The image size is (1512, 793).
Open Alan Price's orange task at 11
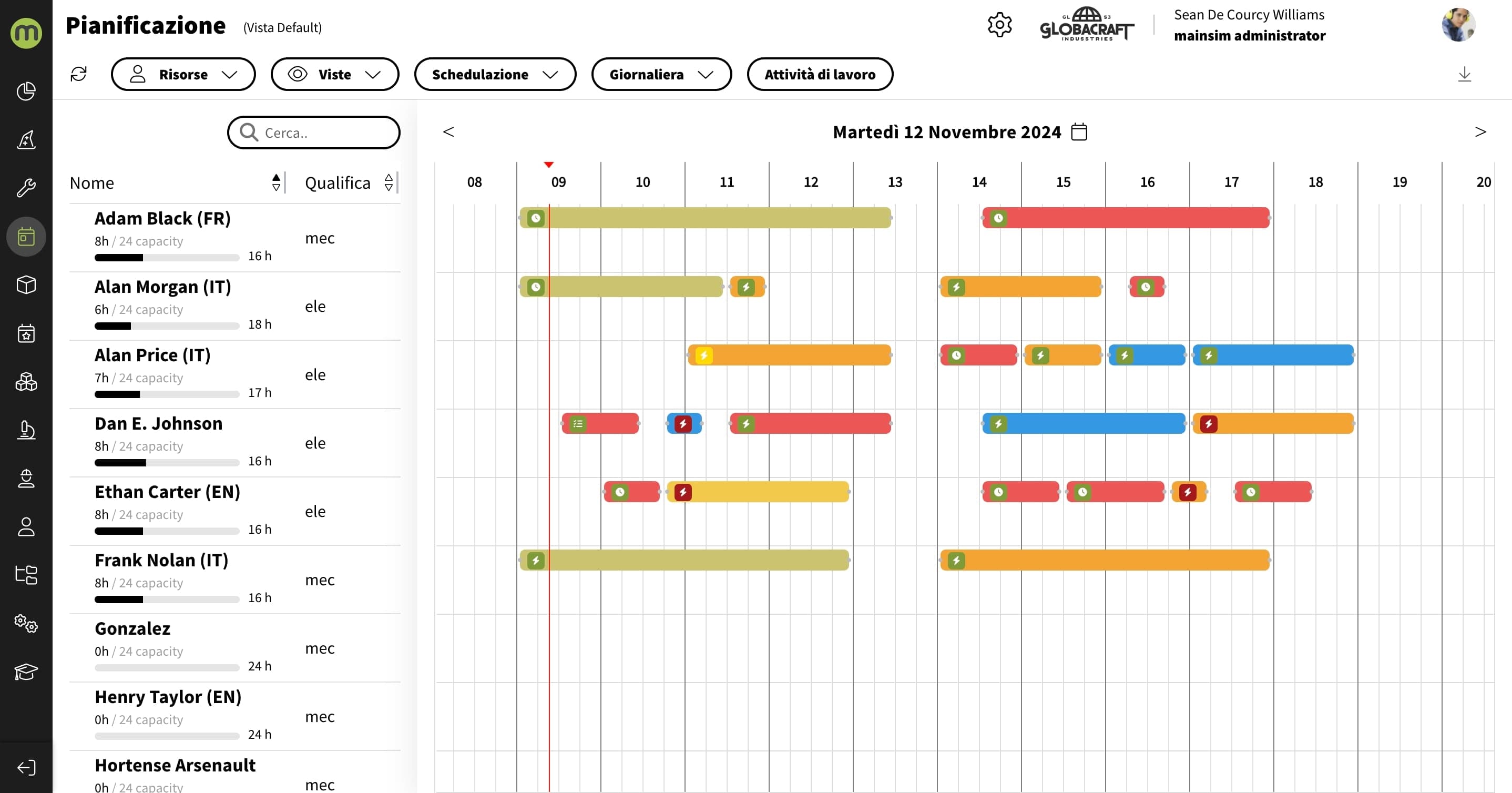(x=790, y=354)
